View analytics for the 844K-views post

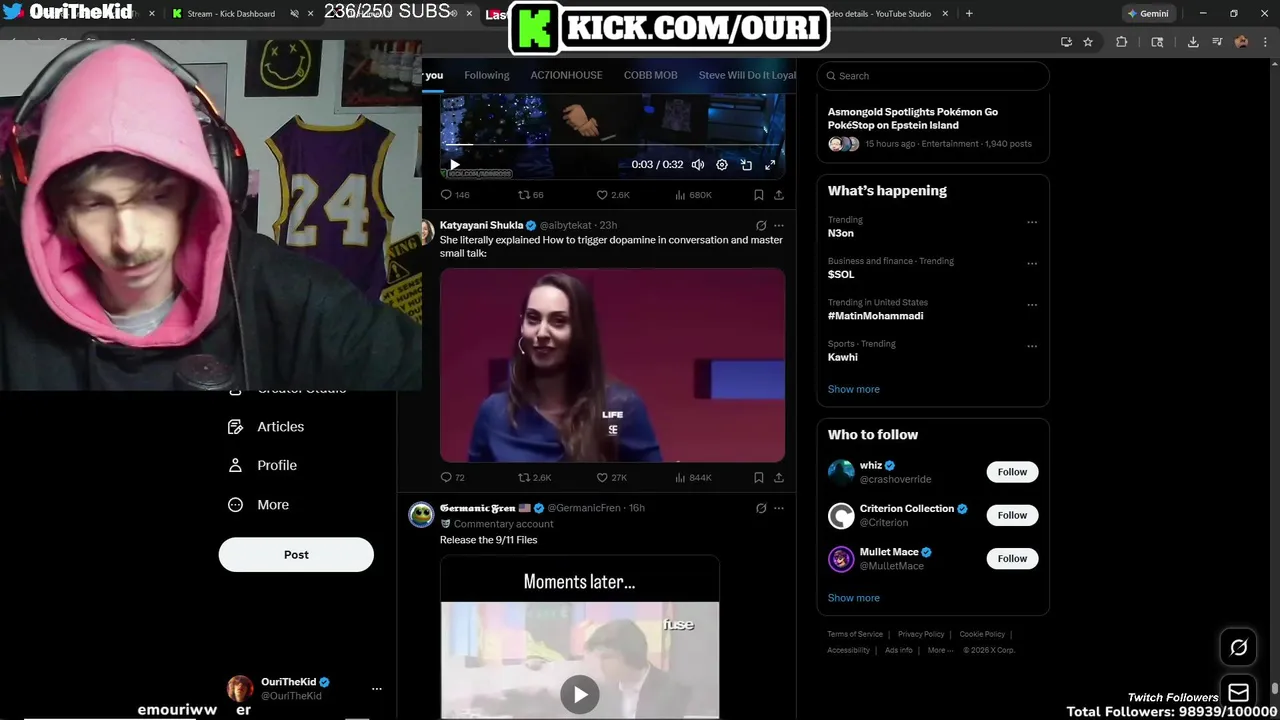[x=693, y=478]
